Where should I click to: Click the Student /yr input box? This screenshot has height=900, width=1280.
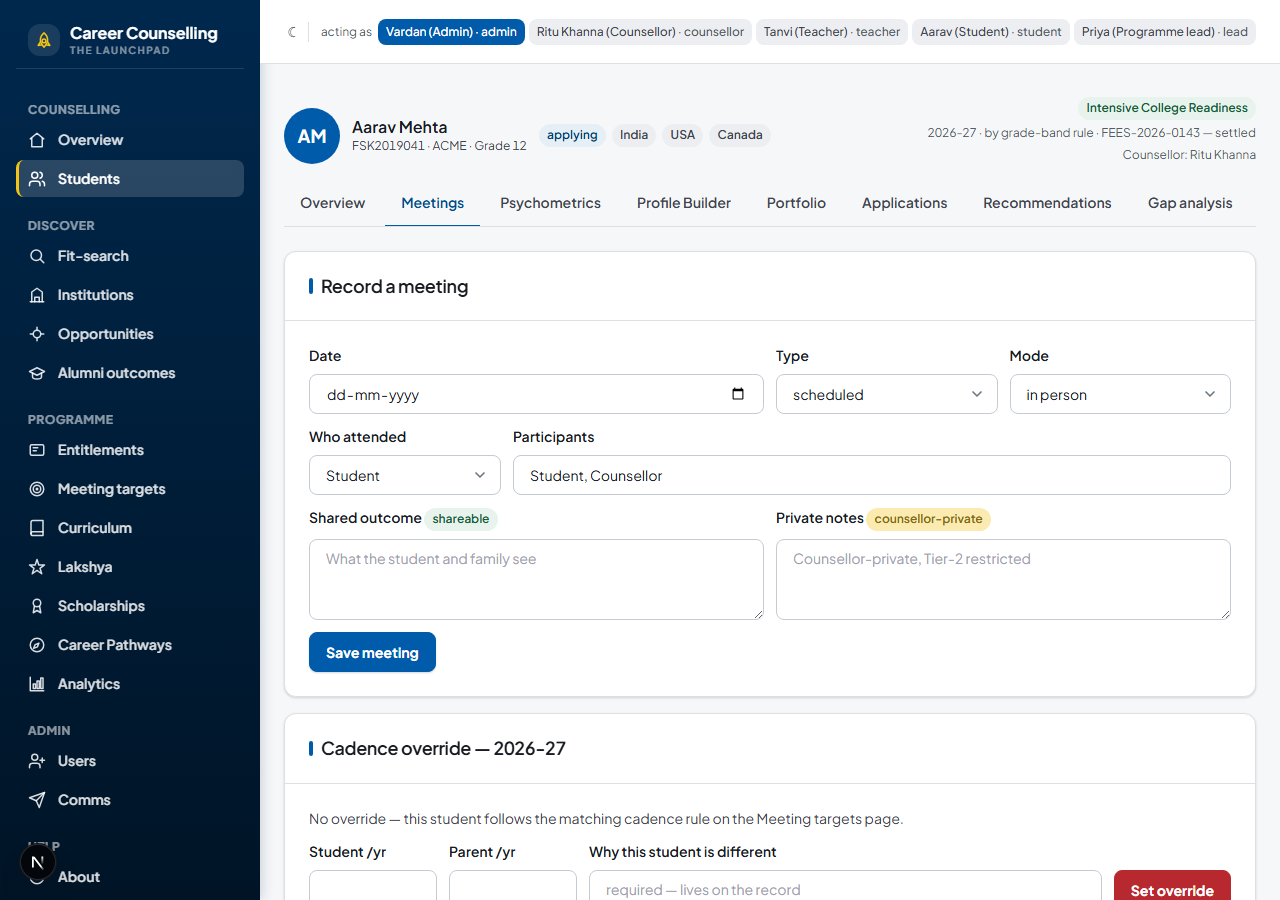coord(373,886)
